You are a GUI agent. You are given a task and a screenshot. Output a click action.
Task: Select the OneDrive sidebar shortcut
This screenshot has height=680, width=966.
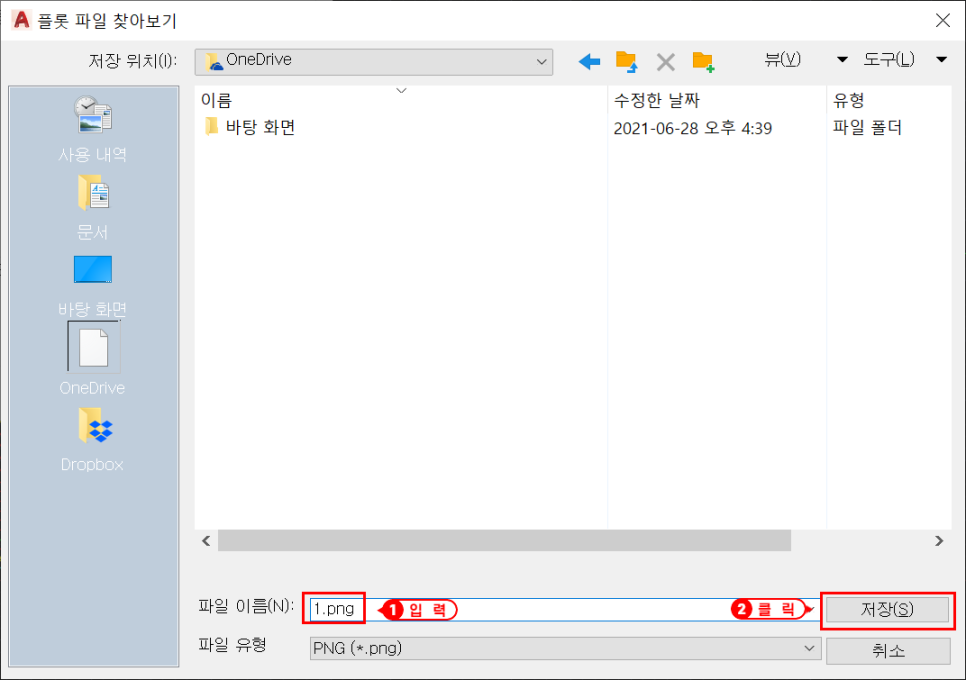(93, 358)
